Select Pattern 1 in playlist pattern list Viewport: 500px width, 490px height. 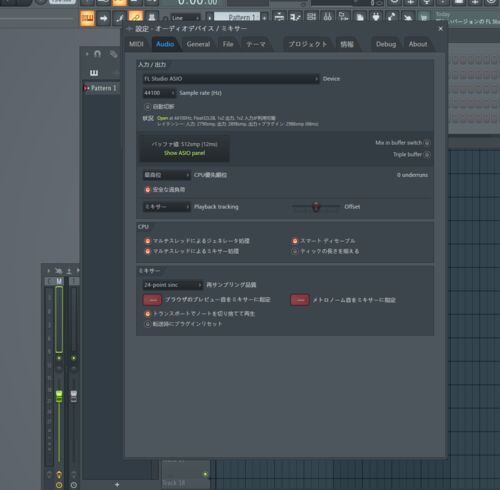pyautogui.click(x=101, y=88)
